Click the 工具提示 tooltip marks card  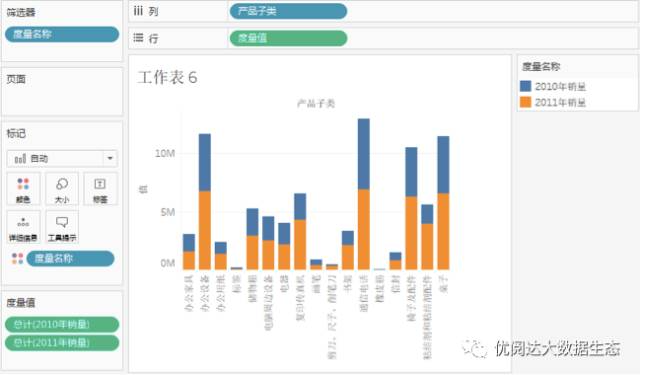62,227
